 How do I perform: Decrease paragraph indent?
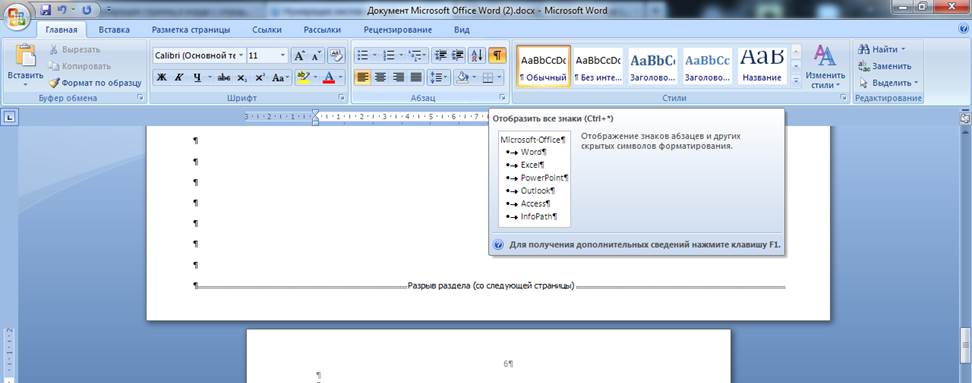coord(441,56)
